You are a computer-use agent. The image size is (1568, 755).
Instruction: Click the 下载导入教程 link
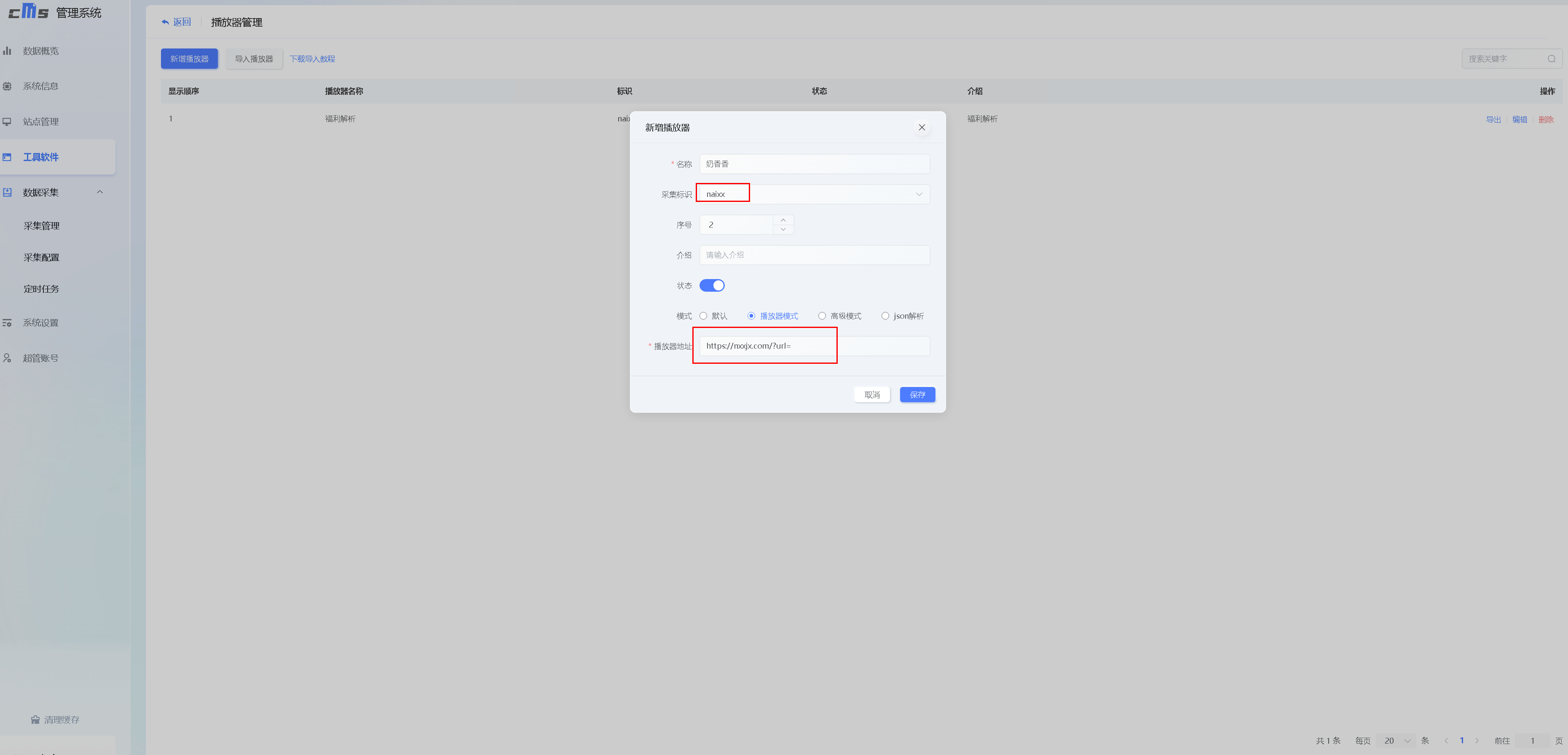312,59
